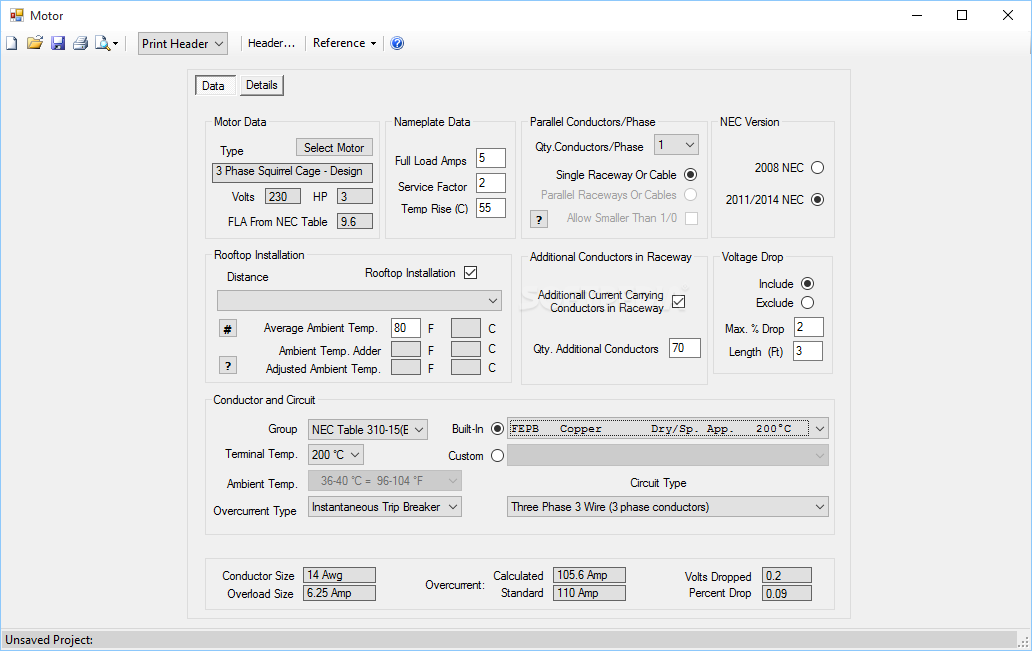Click the HP value box showing 3

click(355, 197)
